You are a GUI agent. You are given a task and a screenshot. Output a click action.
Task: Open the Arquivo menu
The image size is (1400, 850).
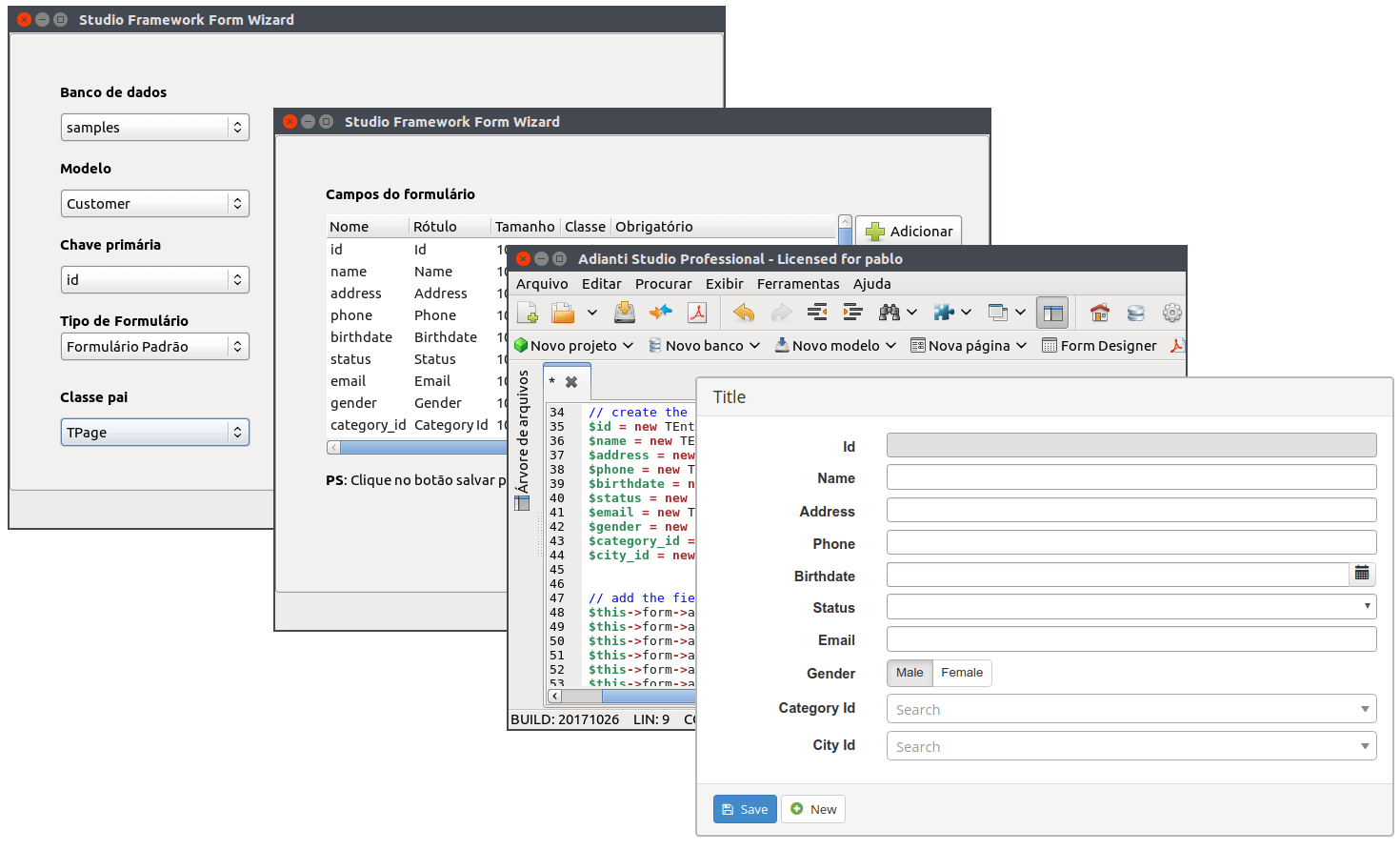[542, 284]
